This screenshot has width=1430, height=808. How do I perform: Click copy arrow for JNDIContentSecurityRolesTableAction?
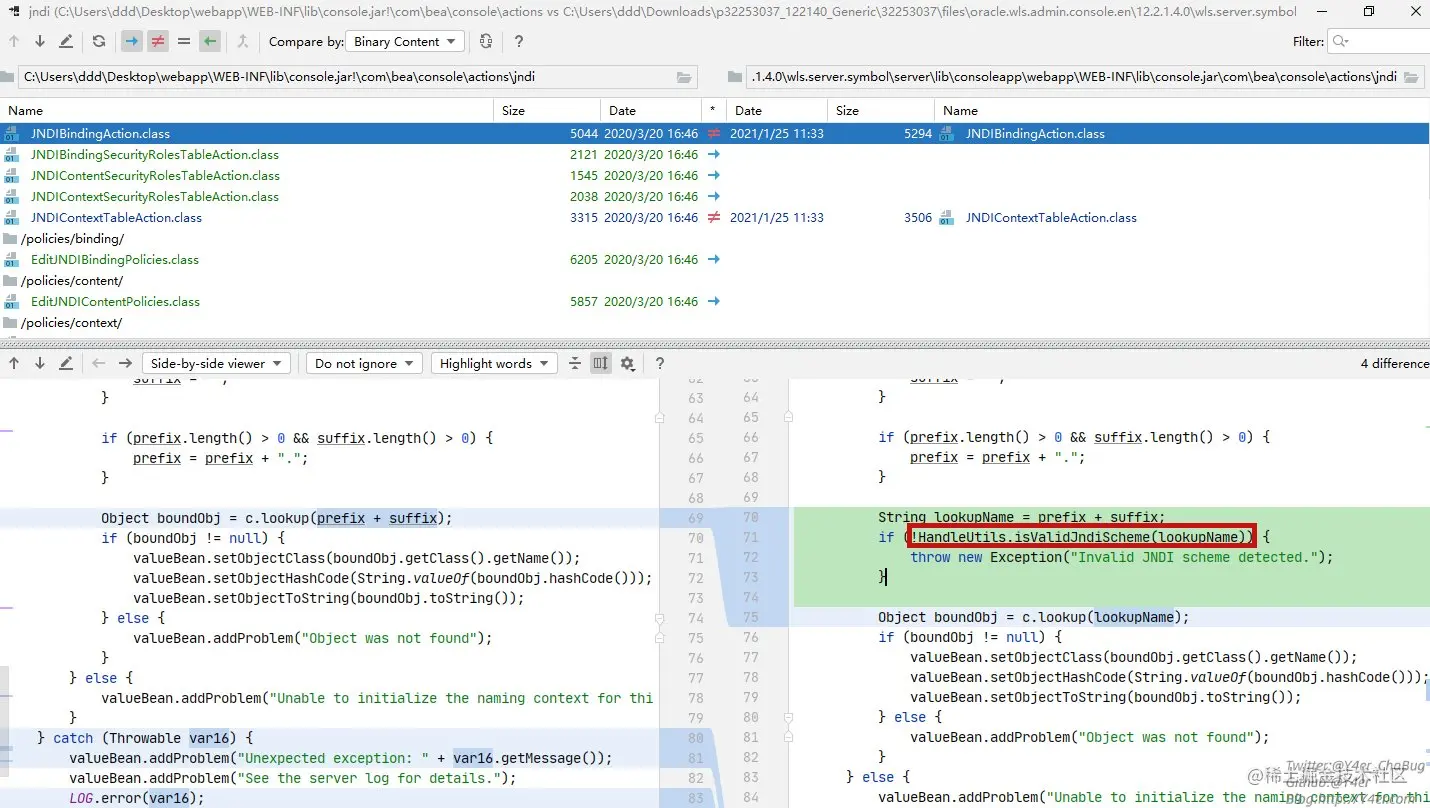click(714, 176)
